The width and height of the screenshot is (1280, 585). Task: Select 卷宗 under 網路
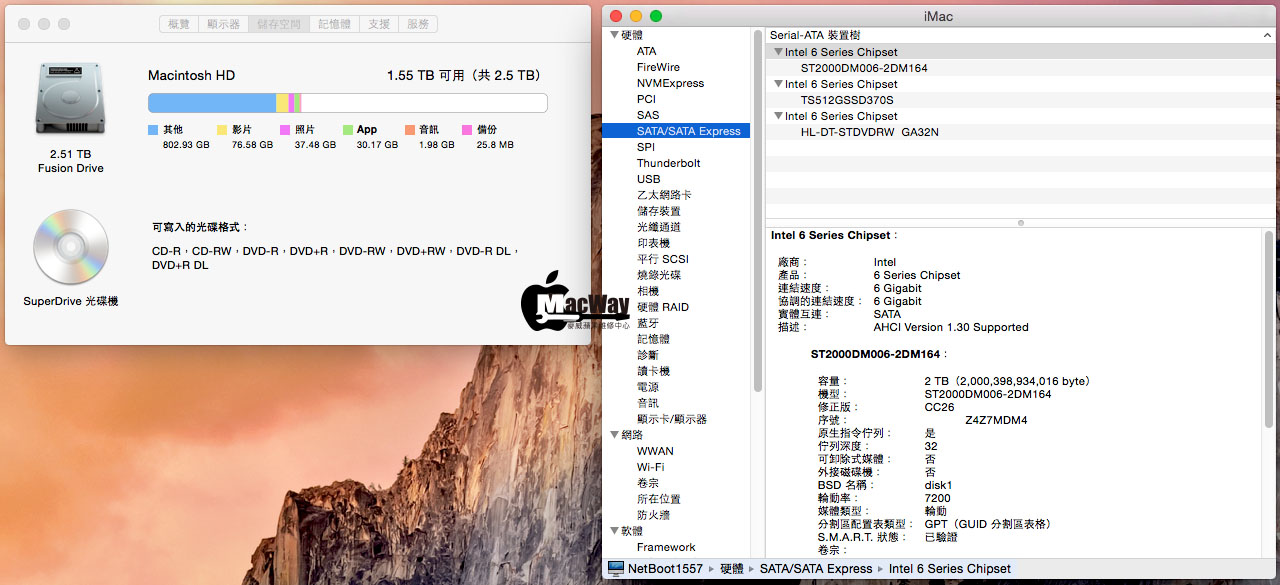647,483
